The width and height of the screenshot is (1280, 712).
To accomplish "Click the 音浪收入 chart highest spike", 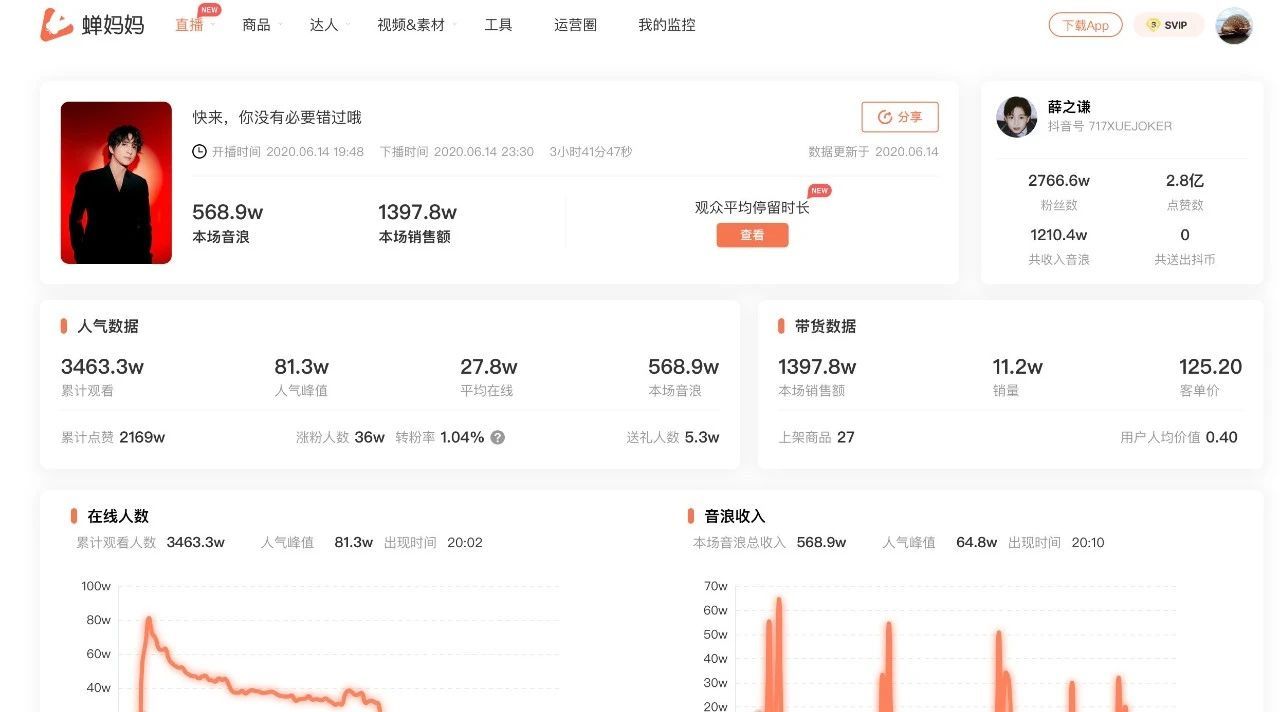I will tap(779, 600).
